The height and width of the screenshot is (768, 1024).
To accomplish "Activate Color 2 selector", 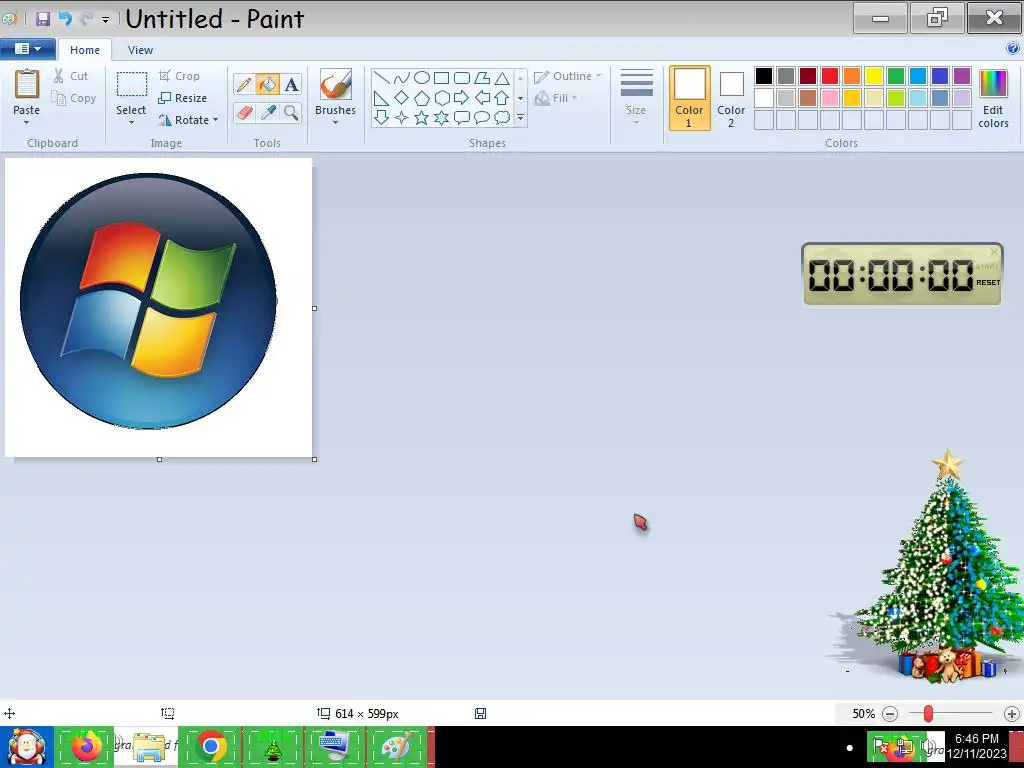I will click(x=731, y=98).
